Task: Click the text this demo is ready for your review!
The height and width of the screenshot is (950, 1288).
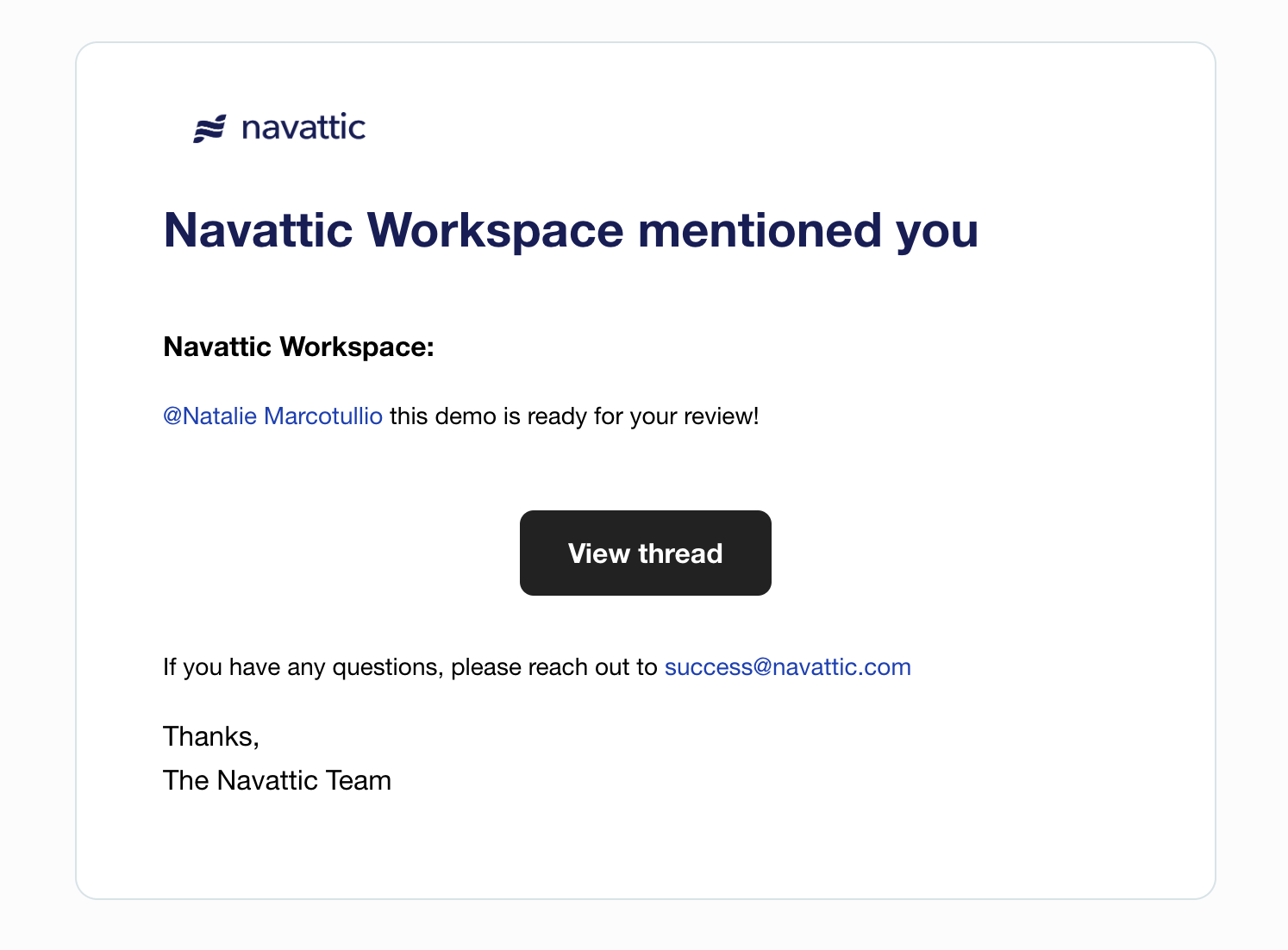Action: pyautogui.click(x=574, y=416)
